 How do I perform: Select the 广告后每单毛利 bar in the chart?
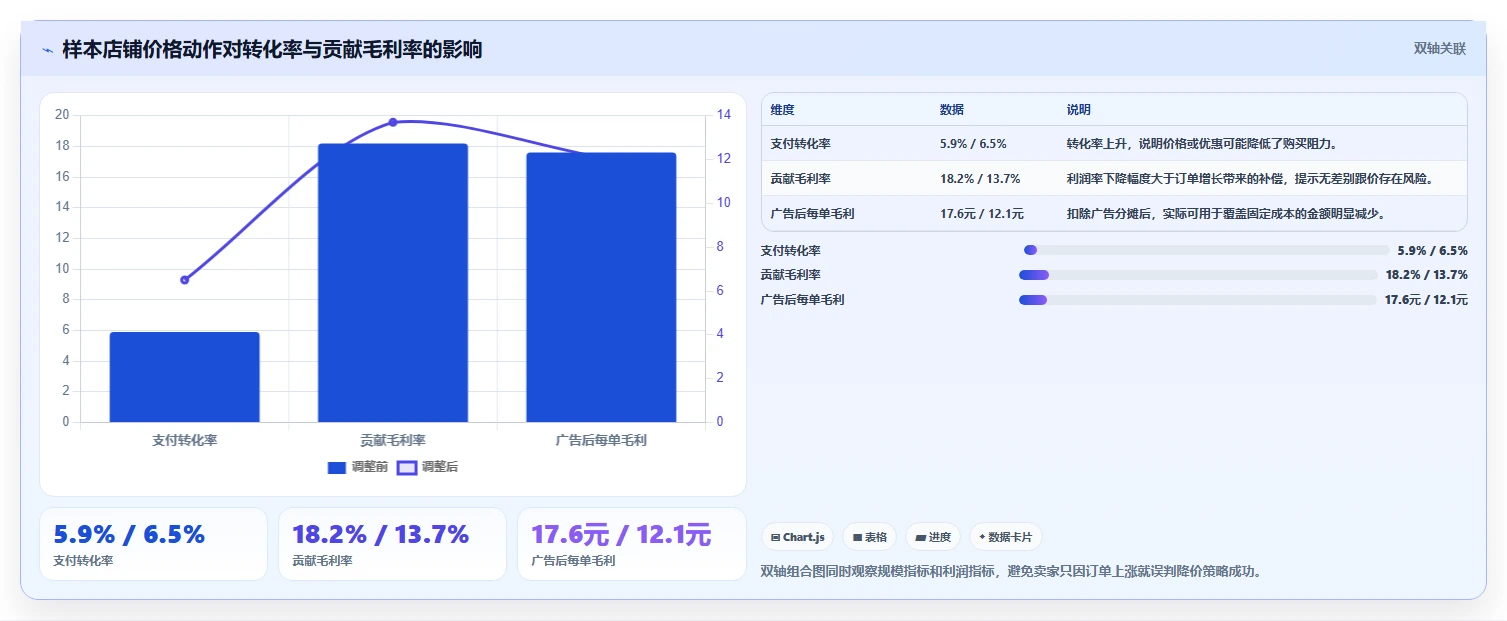tap(601, 287)
